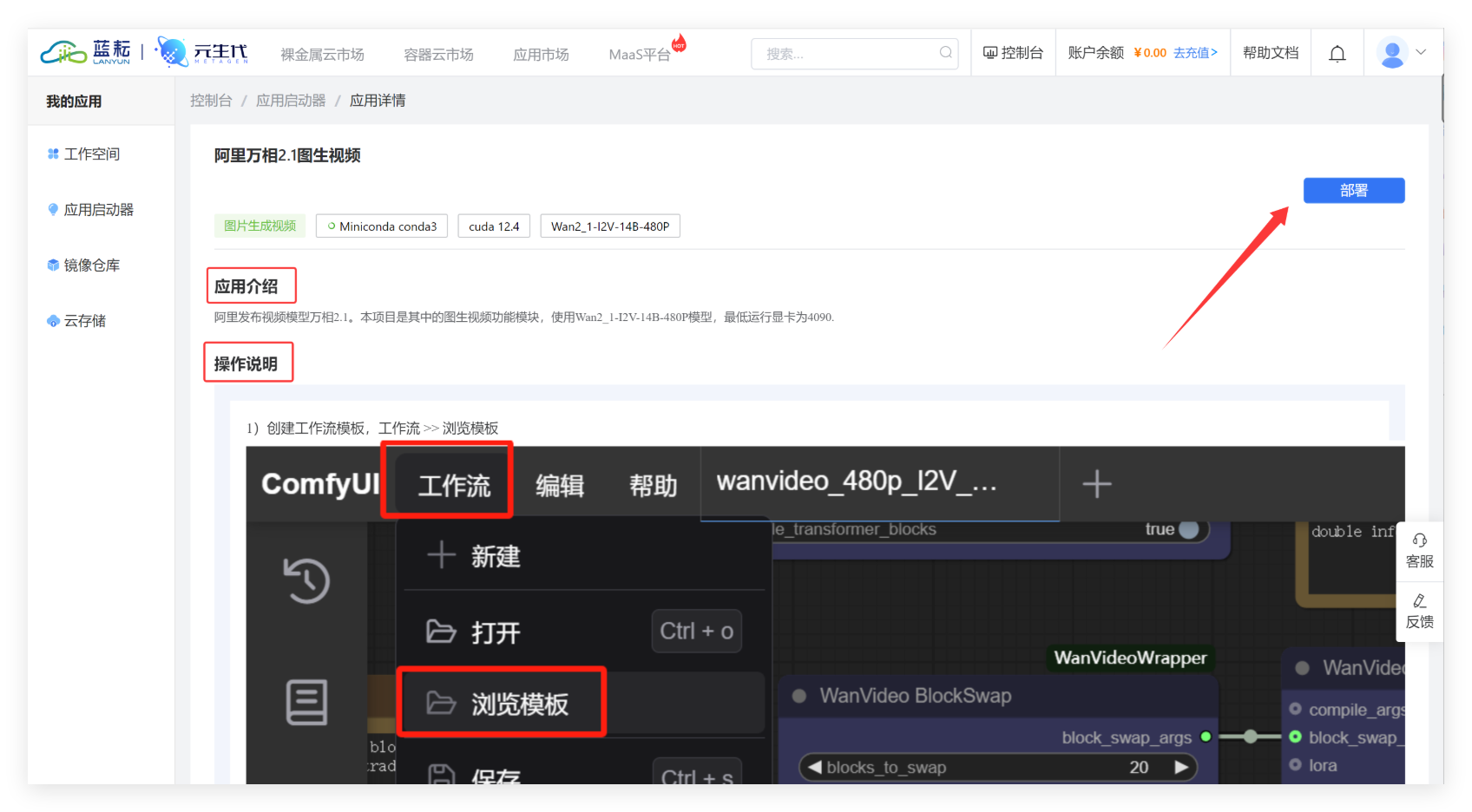Click the user avatar icon

[1392, 53]
